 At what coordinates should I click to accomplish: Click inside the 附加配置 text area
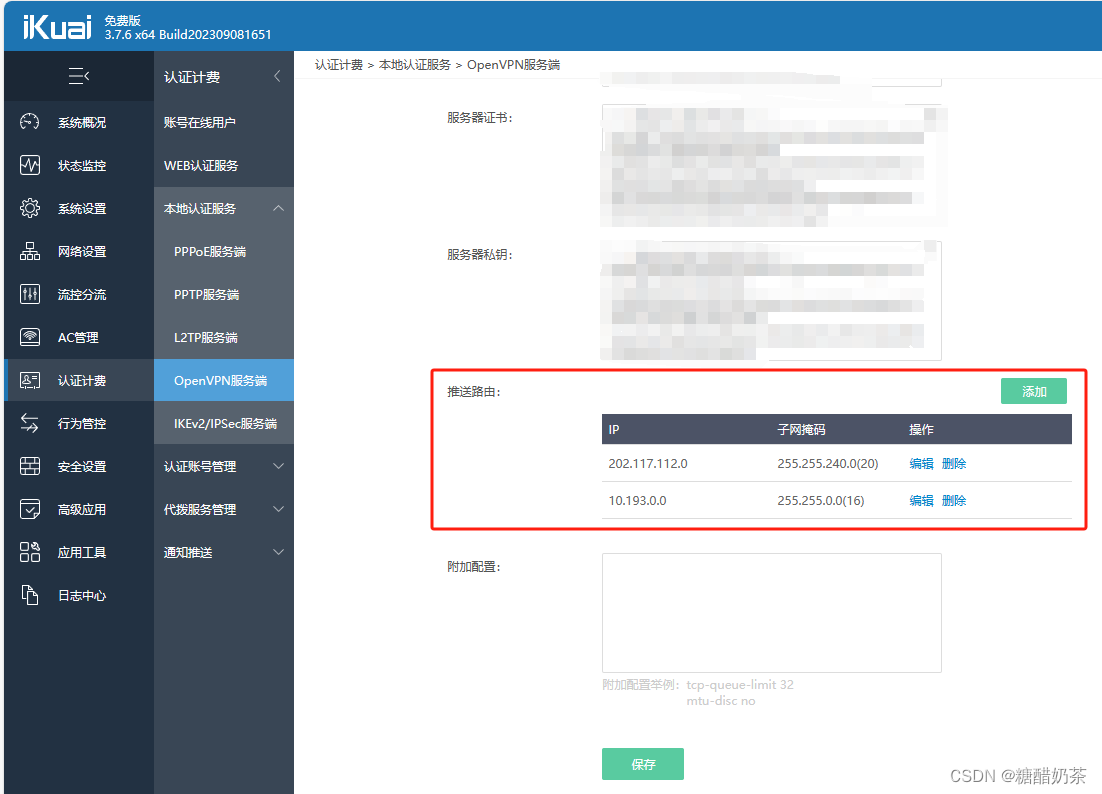(771, 613)
